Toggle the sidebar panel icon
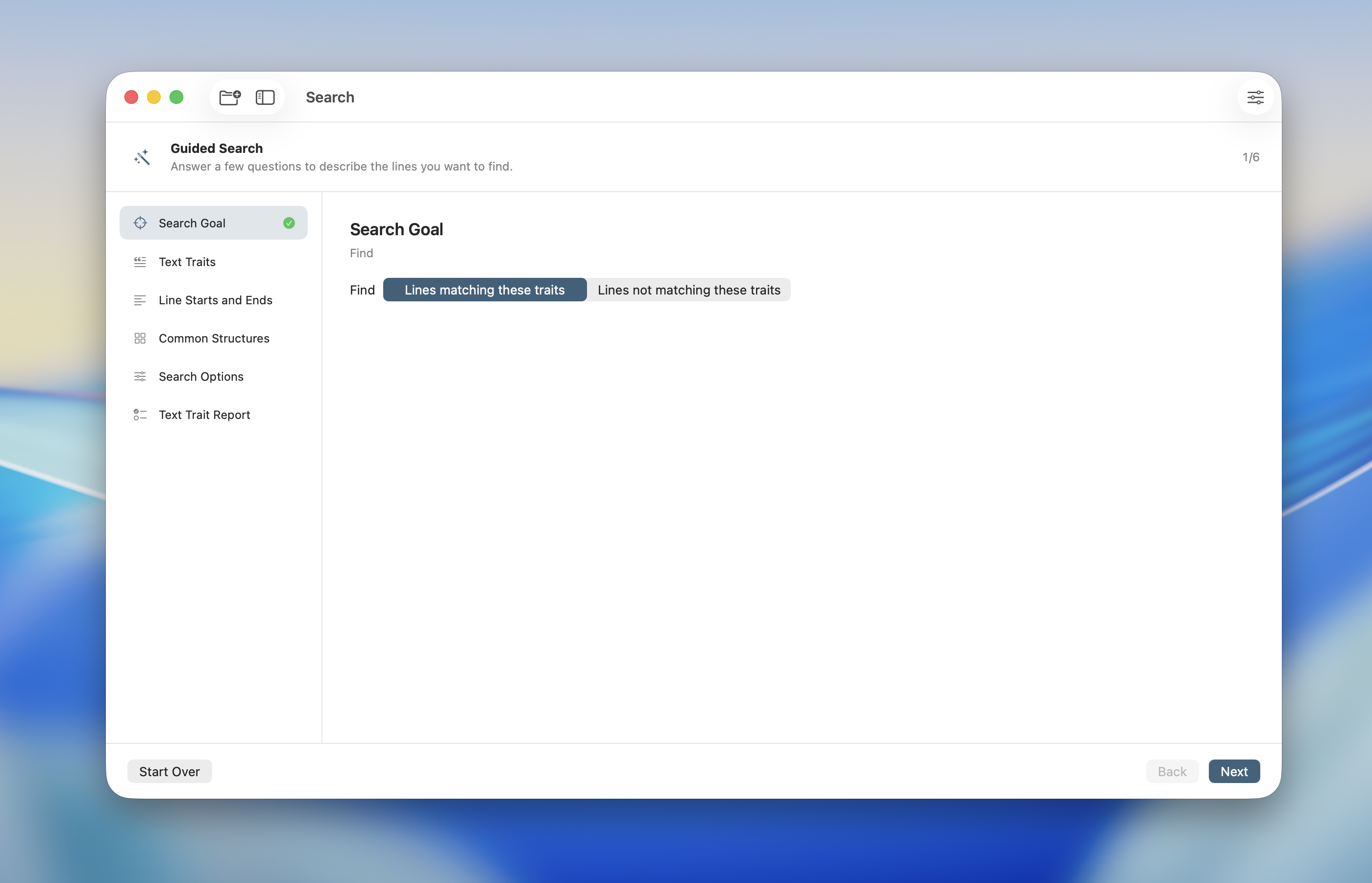This screenshot has width=1372, height=883. (265, 97)
